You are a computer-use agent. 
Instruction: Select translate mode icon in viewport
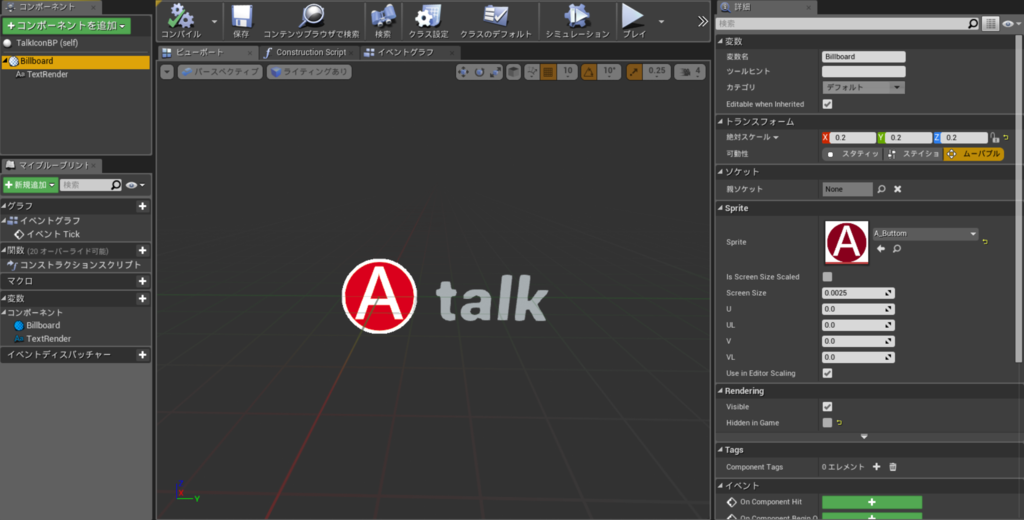pyautogui.click(x=463, y=72)
